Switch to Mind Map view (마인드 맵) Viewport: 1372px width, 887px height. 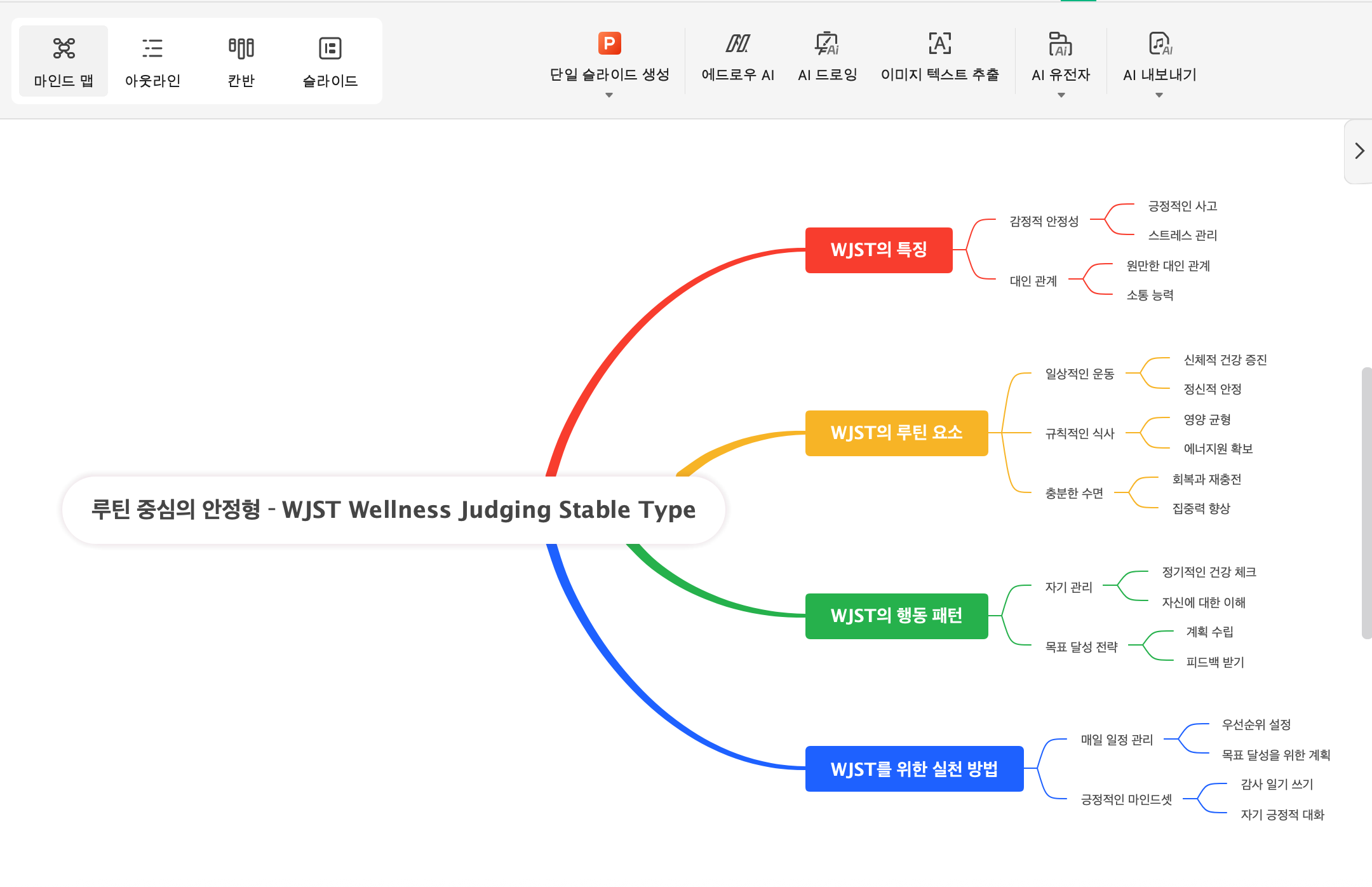64,62
